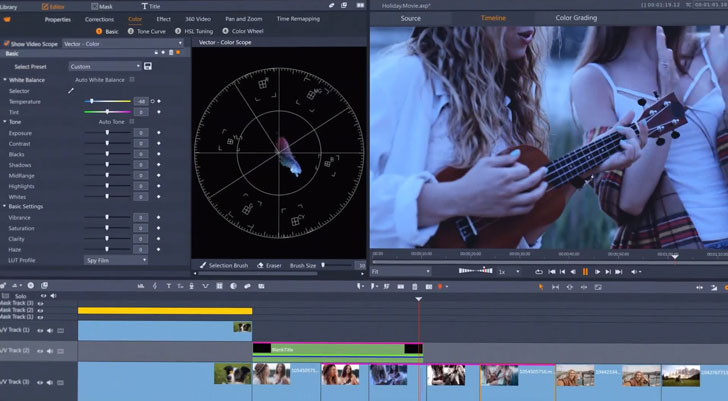Open the LUT Profile dropdown
Screen dimensions: 728x401
click(x=116, y=260)
